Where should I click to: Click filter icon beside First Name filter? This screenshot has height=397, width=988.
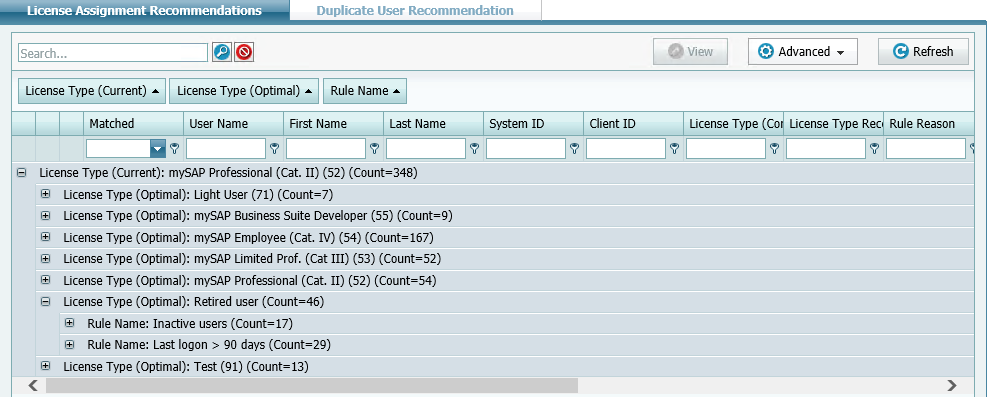pyautogui.click(x=375, y=149)
